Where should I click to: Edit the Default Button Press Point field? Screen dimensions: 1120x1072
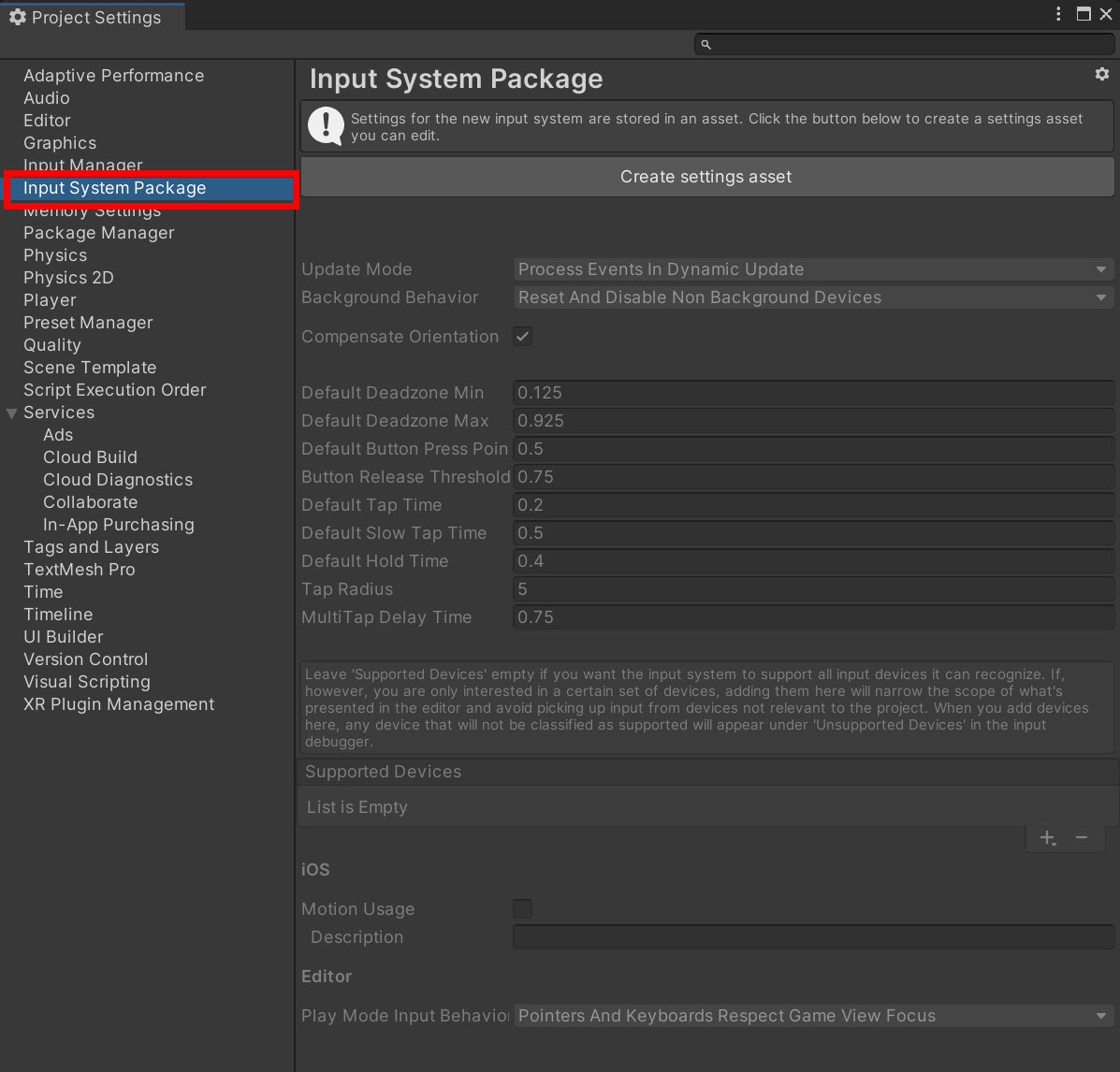pos(813,448)
